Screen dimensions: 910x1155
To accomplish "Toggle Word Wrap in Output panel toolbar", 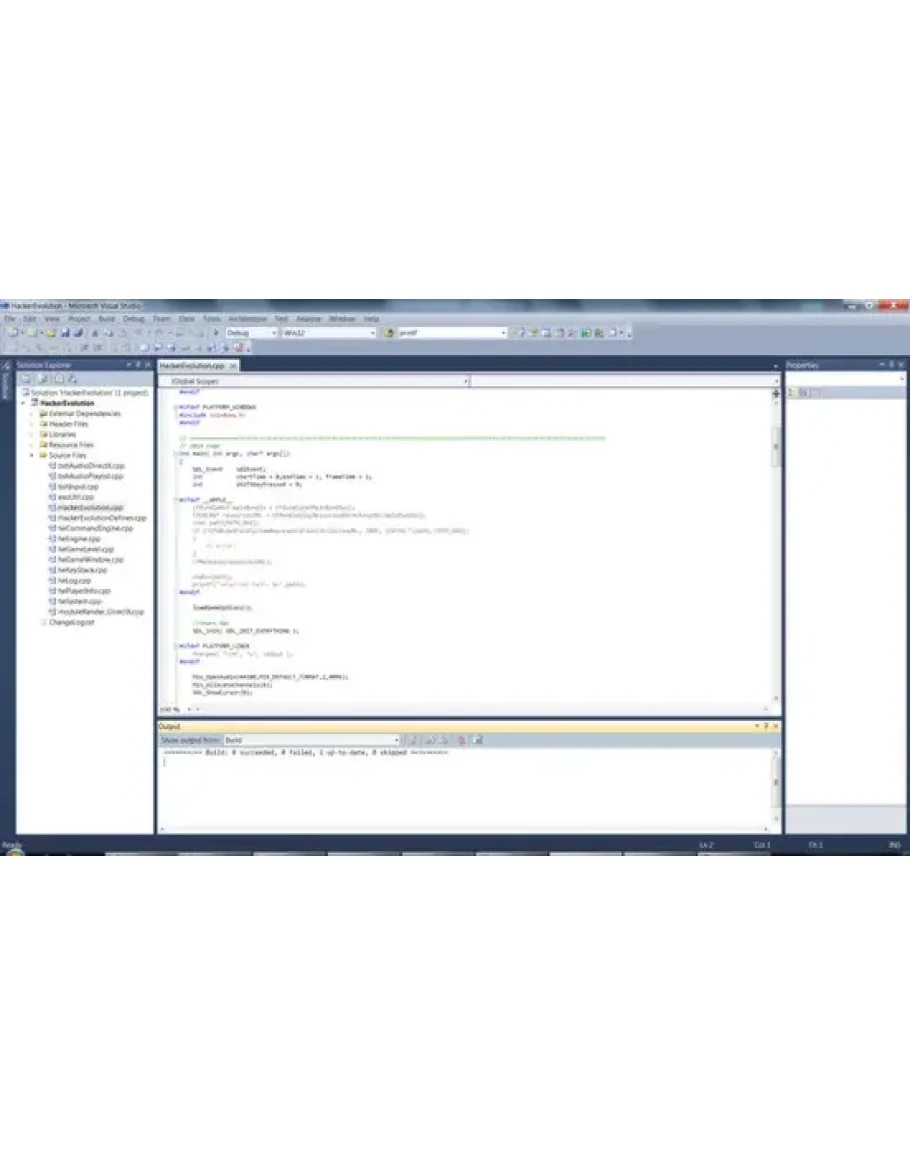I will click(x=477, y=740).
